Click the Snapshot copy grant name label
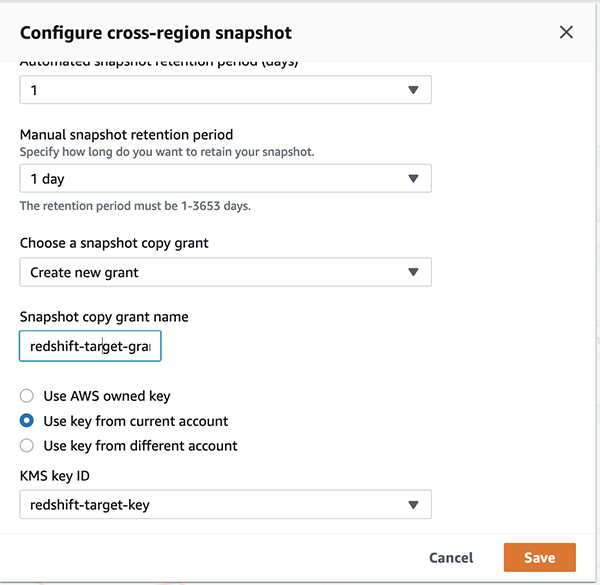This screenshot has width=600, height=585. [104, 317]
